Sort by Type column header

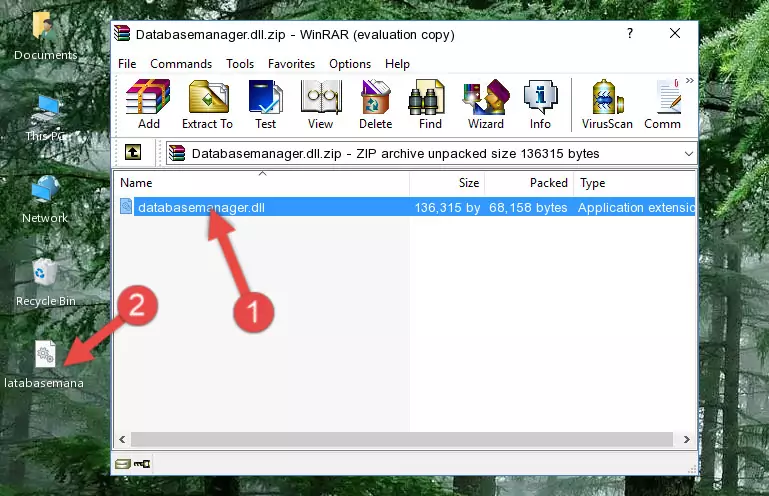tap(635, 183)
